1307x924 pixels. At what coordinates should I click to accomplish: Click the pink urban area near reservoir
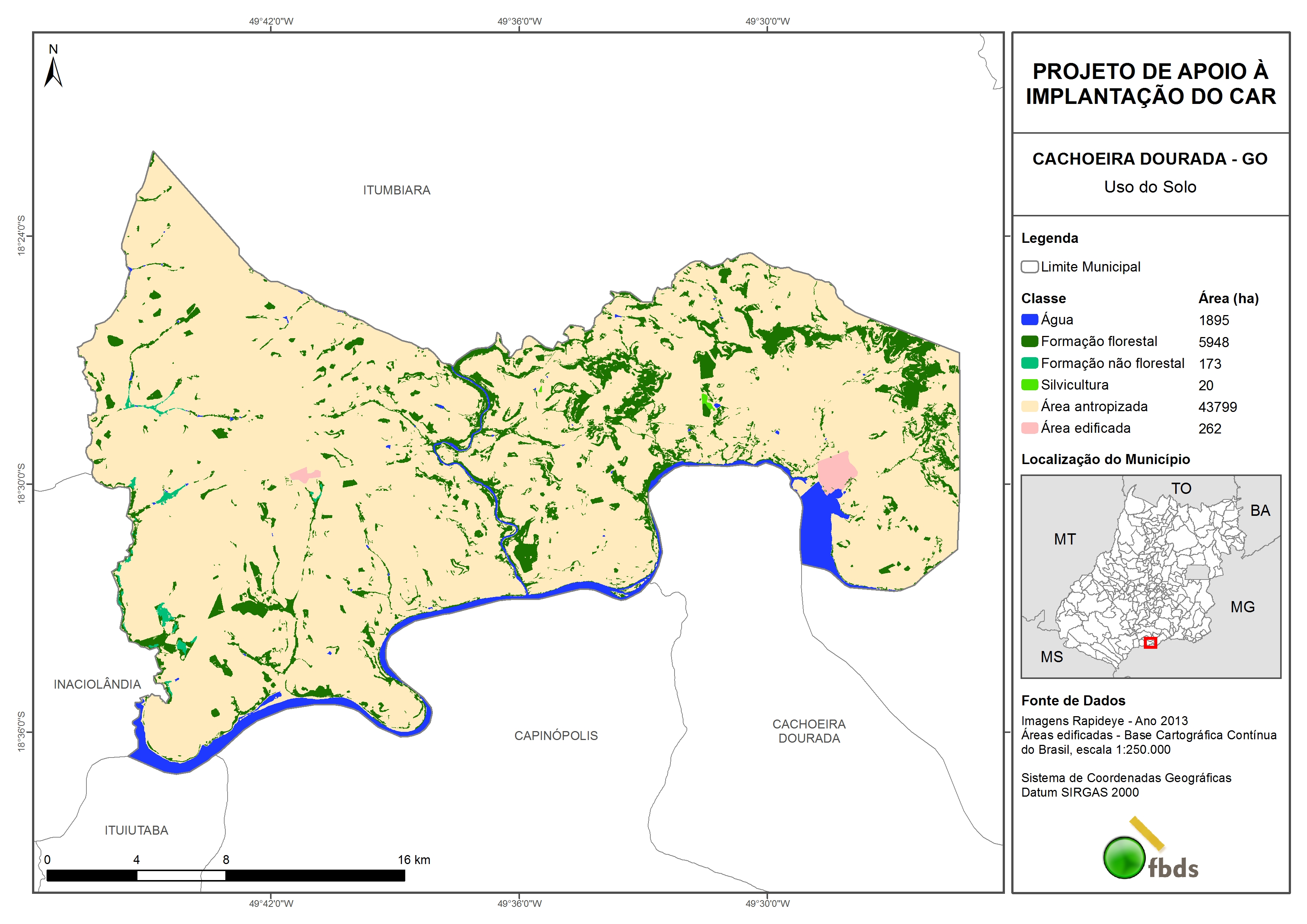click(836, 471)
